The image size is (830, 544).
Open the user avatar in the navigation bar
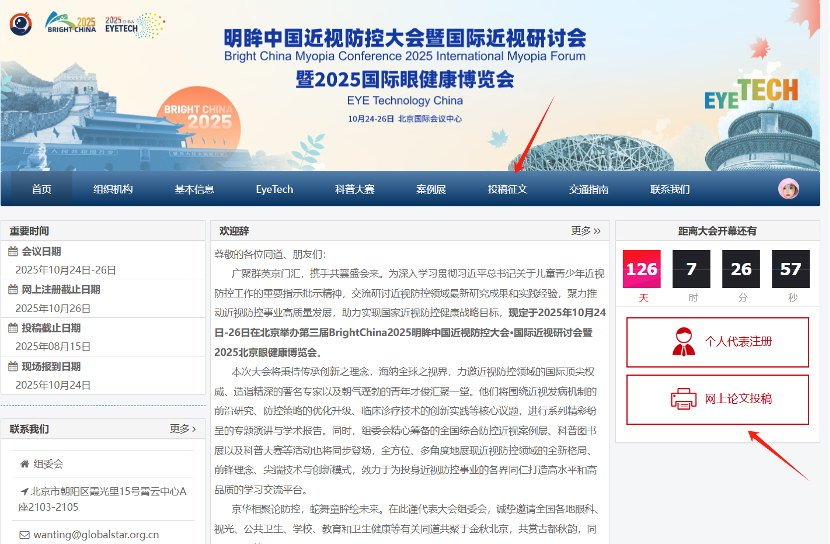pyautogui.click(x=788, y=189)
